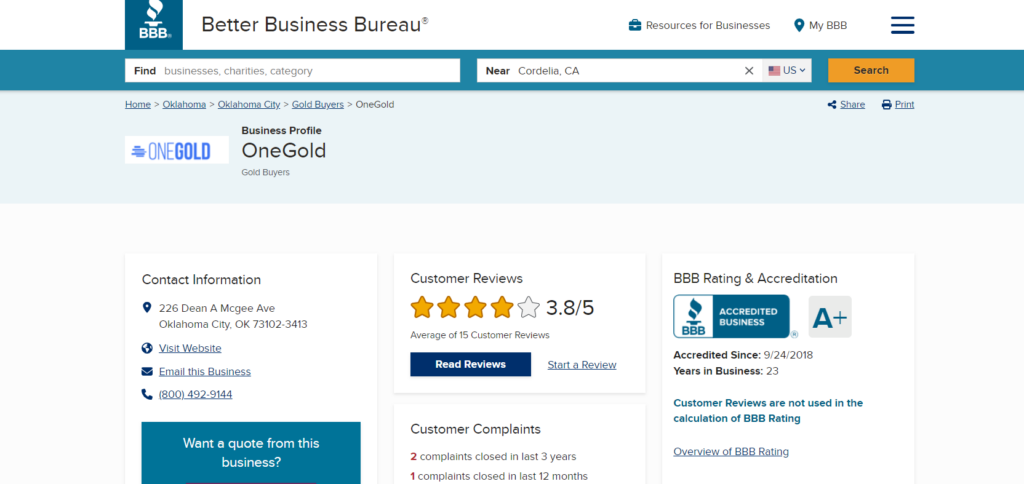This screenshot has height=484, width=1024.
Task: Open the US country dropdown
Action: click(787, 71)
